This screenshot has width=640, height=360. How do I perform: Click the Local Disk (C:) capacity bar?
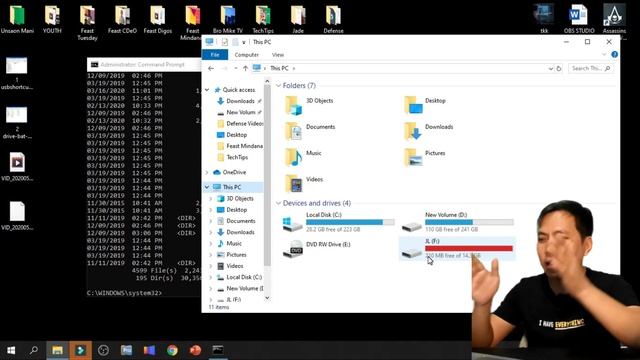pos(350,222)
